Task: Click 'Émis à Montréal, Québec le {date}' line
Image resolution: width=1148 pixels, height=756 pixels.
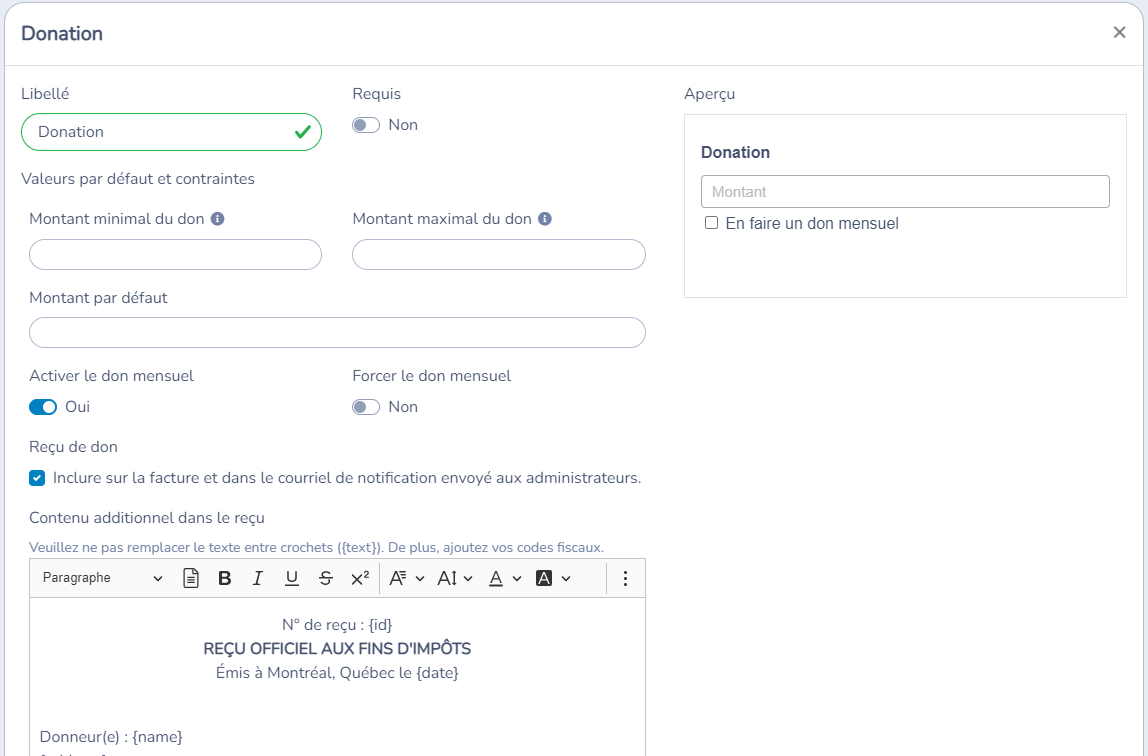Action: (x=338, y=673)
